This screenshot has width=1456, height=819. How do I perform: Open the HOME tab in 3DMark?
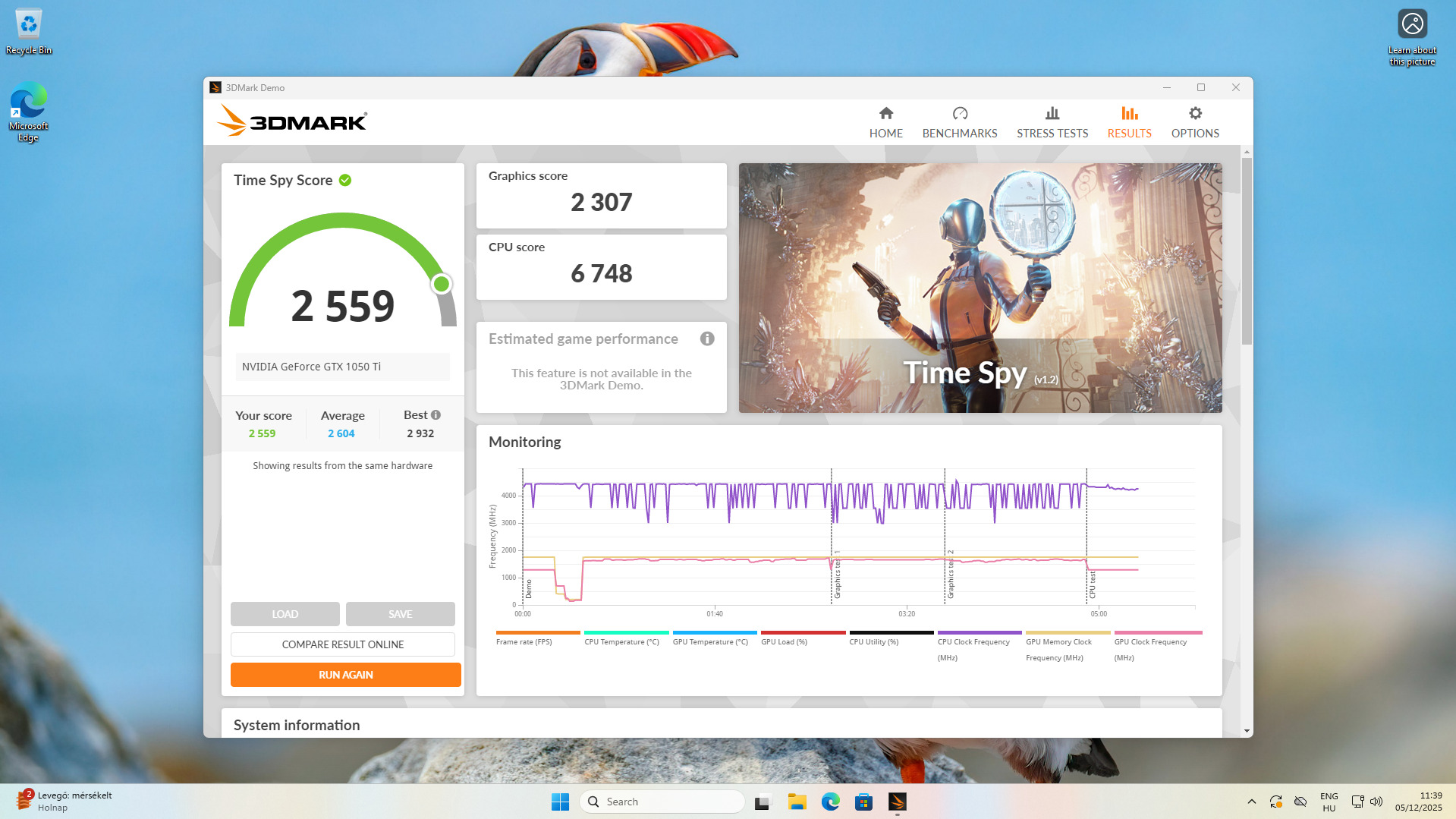coord(885,122)
